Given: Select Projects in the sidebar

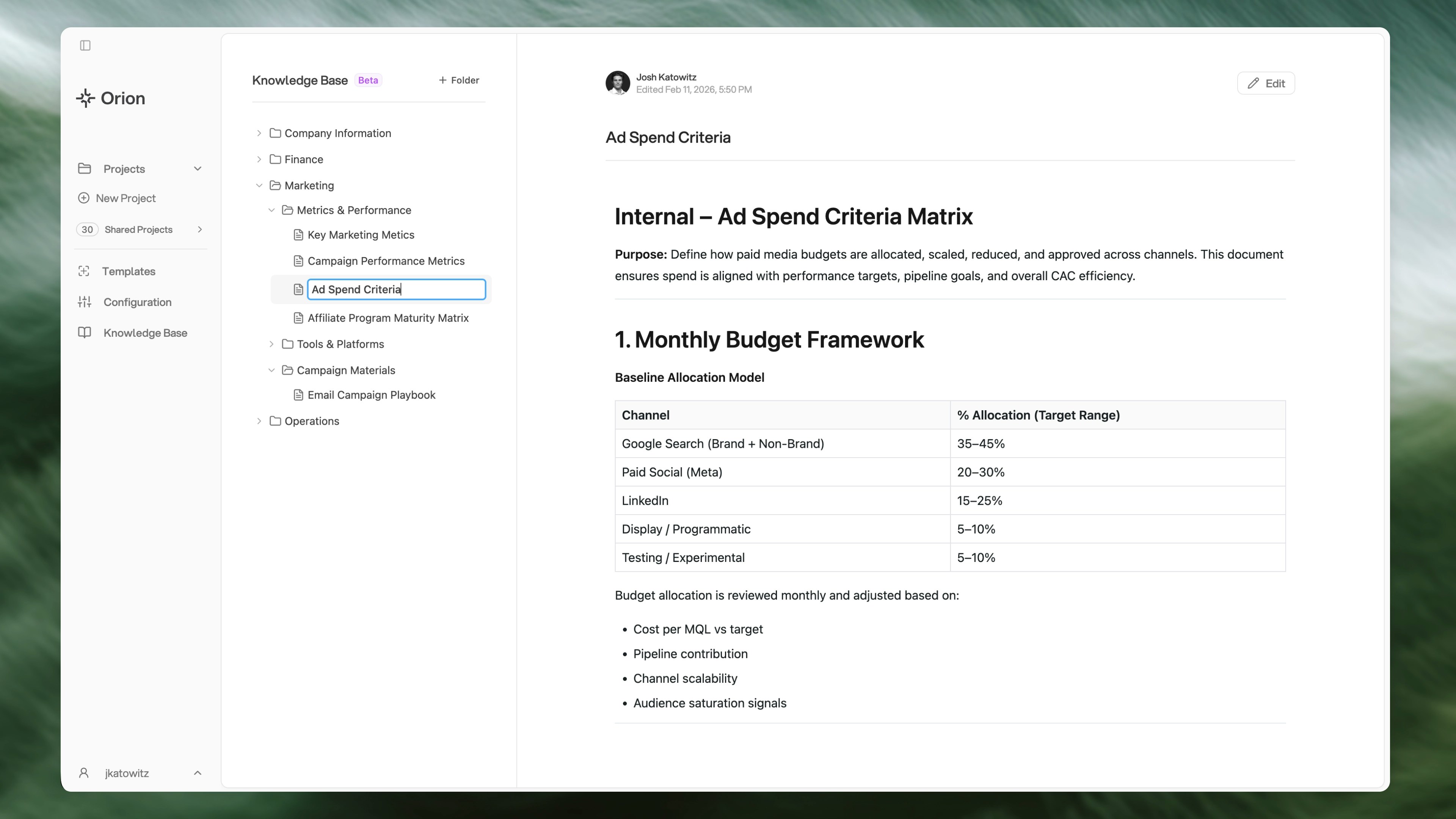Looking at the screenshot, I should click(123, 168).
